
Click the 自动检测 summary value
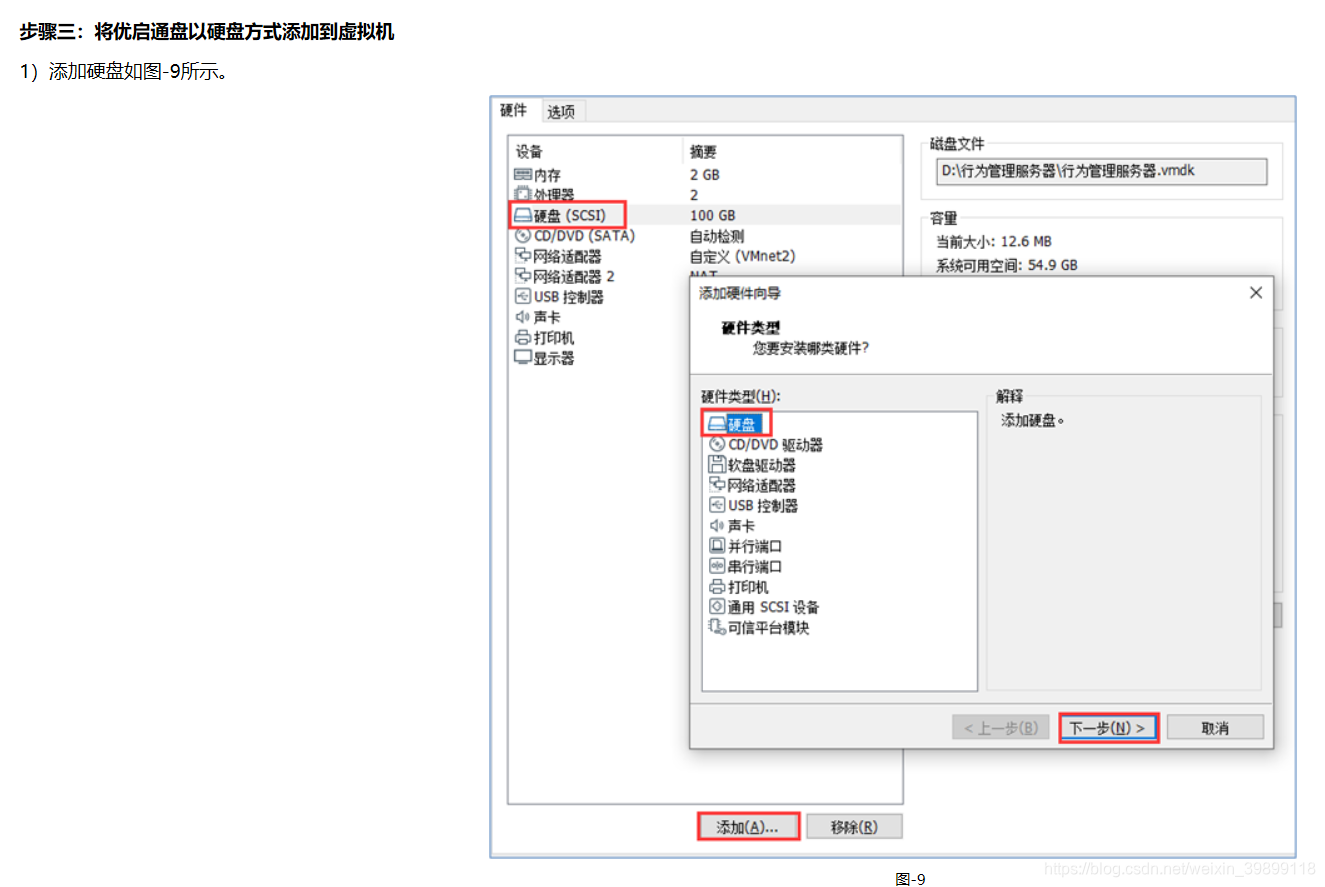pyautogui.click(x=717, y=236)
